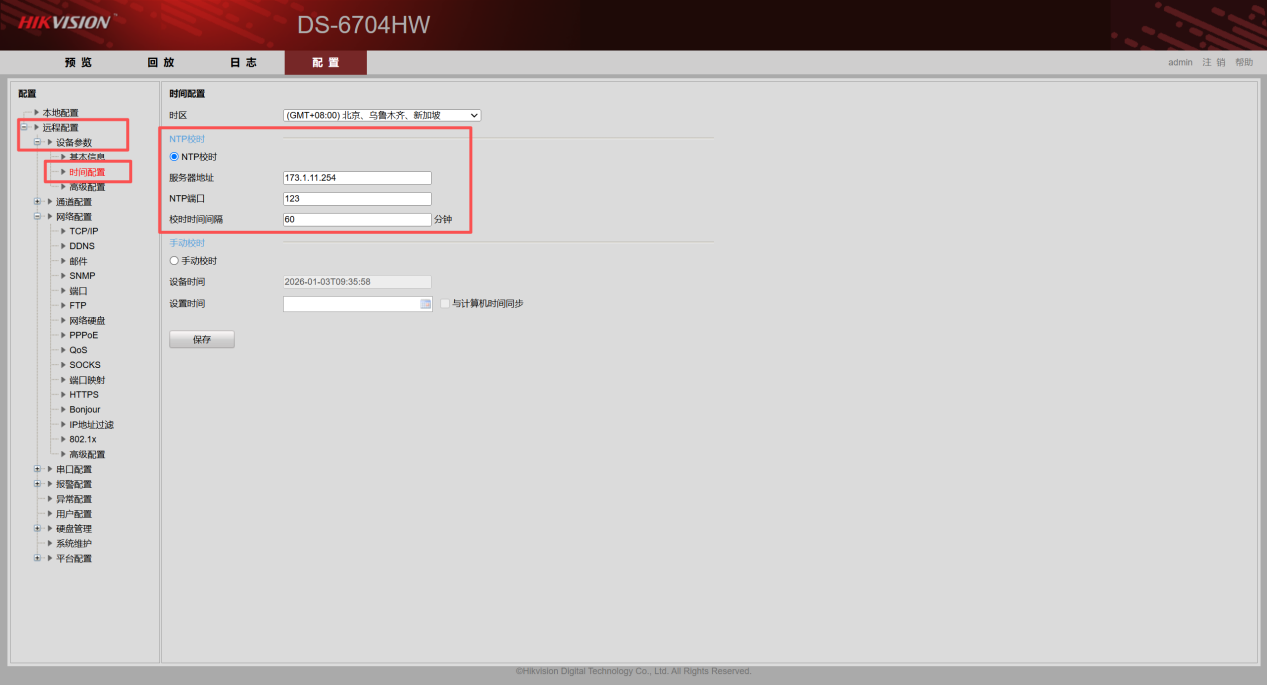Open the 帮助 help link

pyautogui.click(x=1243, y=62)
